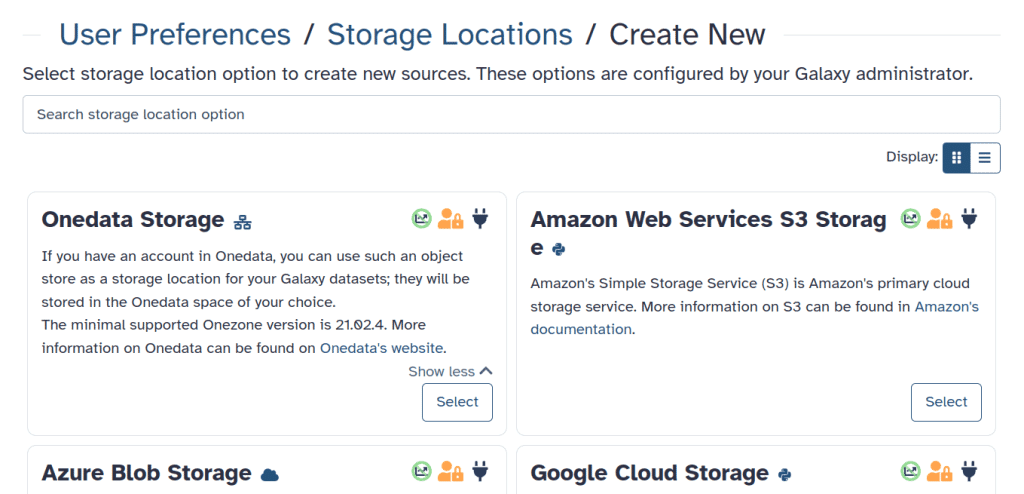The height and width of the screenshot is (494, 1024).
Task: Click Google Cloud Storage's green quota badge
Action: pyautogui.click(x=911, y=470)
